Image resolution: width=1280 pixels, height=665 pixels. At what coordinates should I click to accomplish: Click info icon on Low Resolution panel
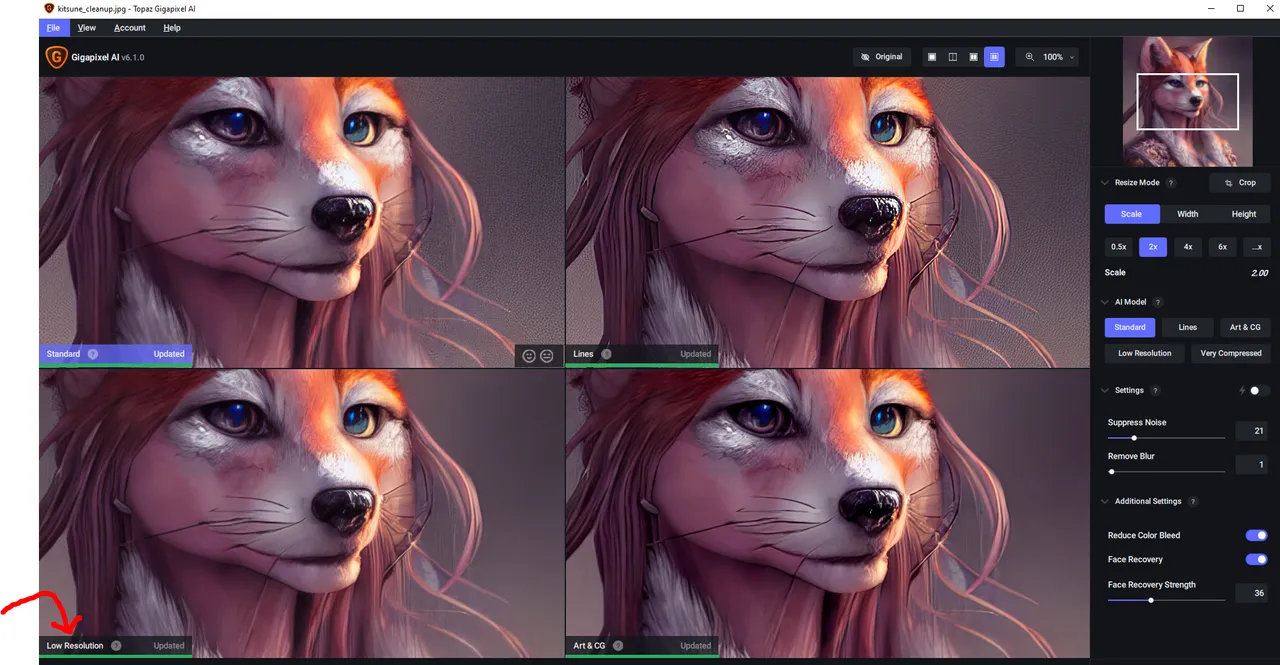(116, 646)
